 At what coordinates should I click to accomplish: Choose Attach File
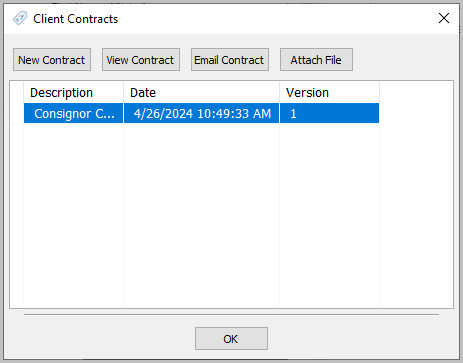click(x=316, y=60)
